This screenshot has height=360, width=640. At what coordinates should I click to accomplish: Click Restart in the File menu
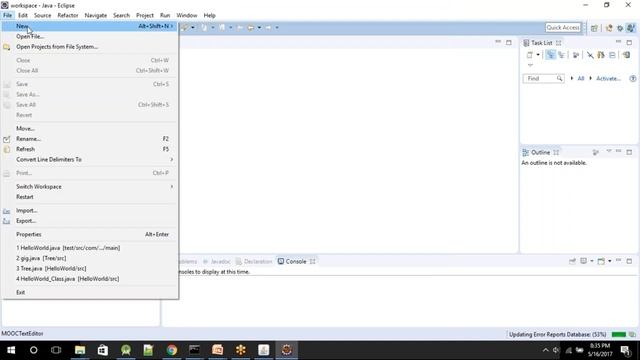pyautogui.click(x=90, y=197)
